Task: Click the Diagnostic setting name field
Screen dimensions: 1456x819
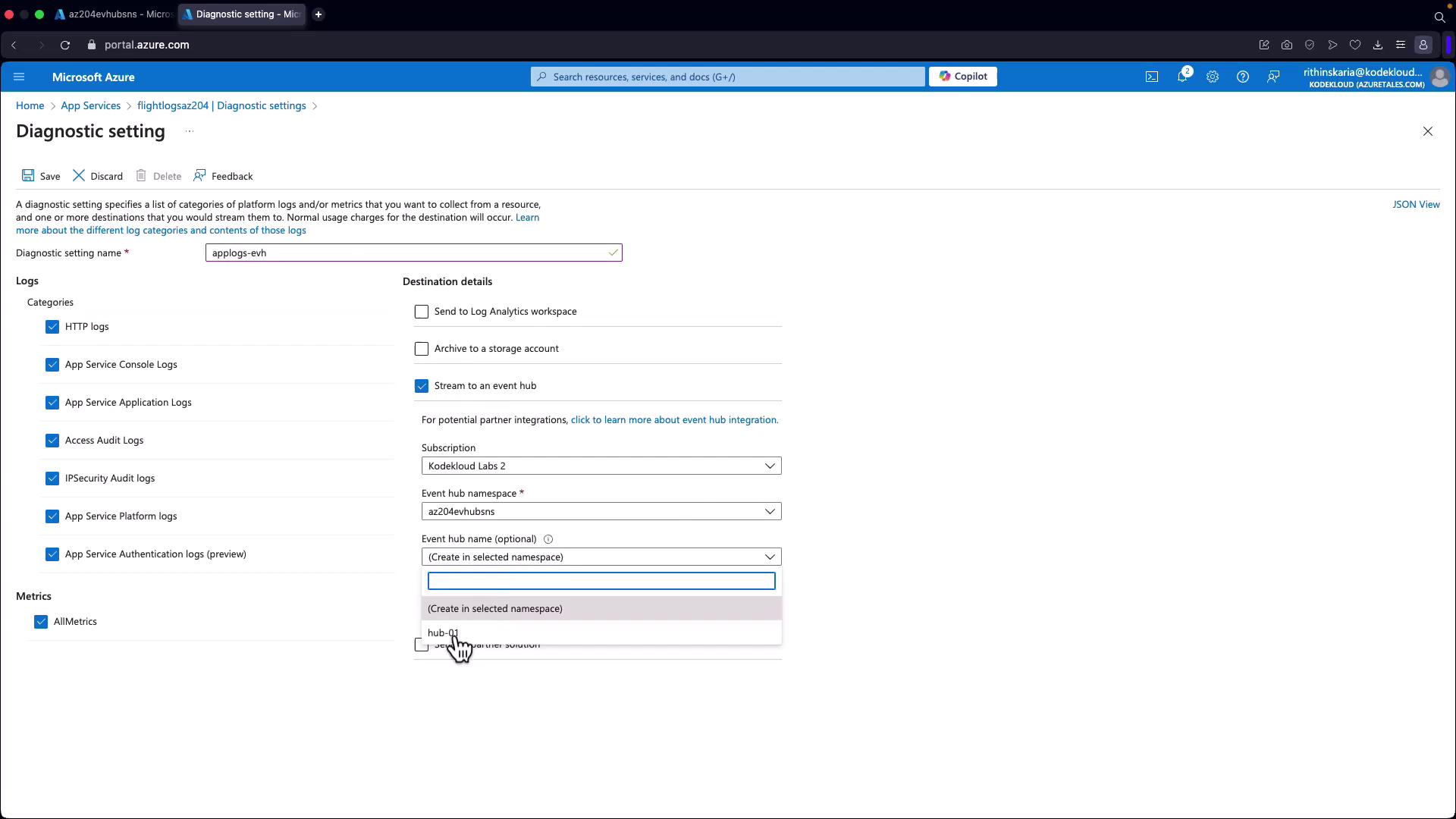Action: pos(409,253)
